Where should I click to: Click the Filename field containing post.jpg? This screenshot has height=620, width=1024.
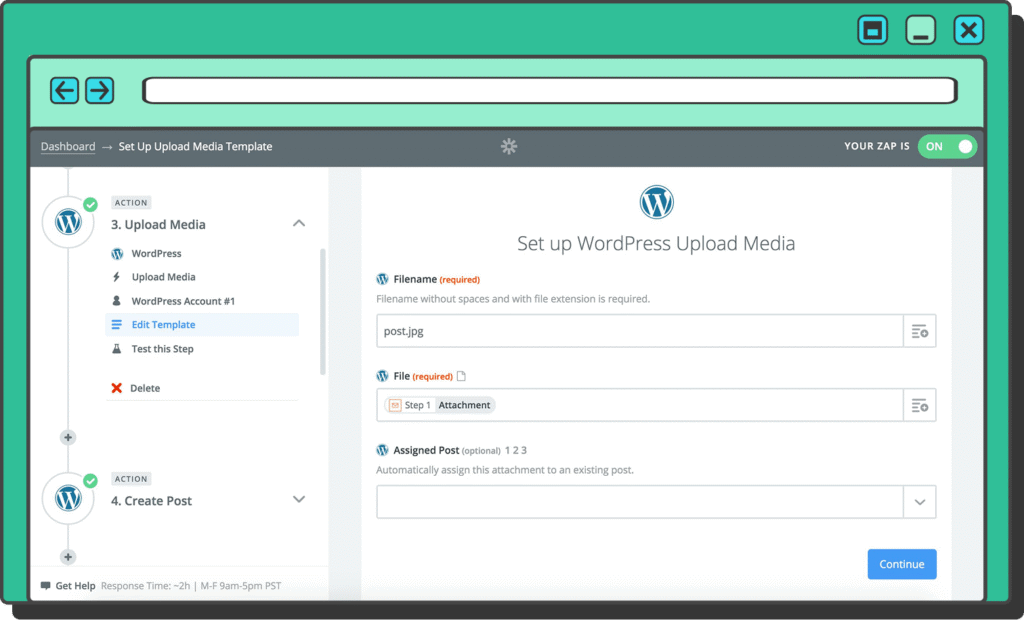640,332
